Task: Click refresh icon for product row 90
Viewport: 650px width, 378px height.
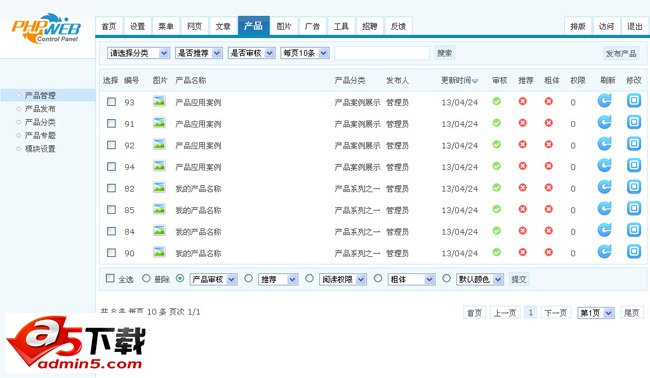Action: pos(604,252)
